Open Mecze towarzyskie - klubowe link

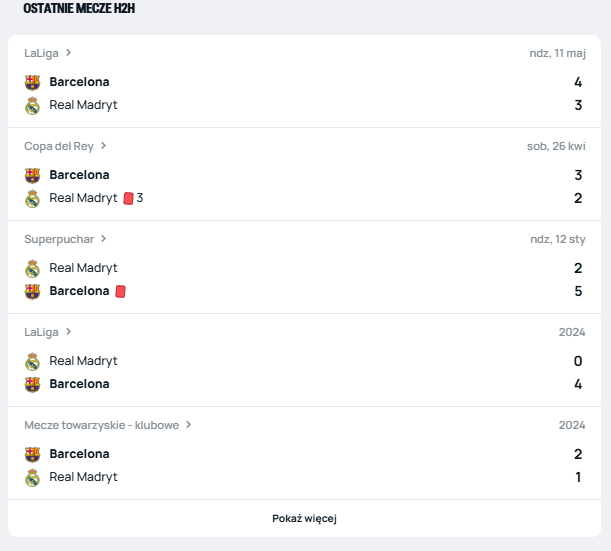101,425
